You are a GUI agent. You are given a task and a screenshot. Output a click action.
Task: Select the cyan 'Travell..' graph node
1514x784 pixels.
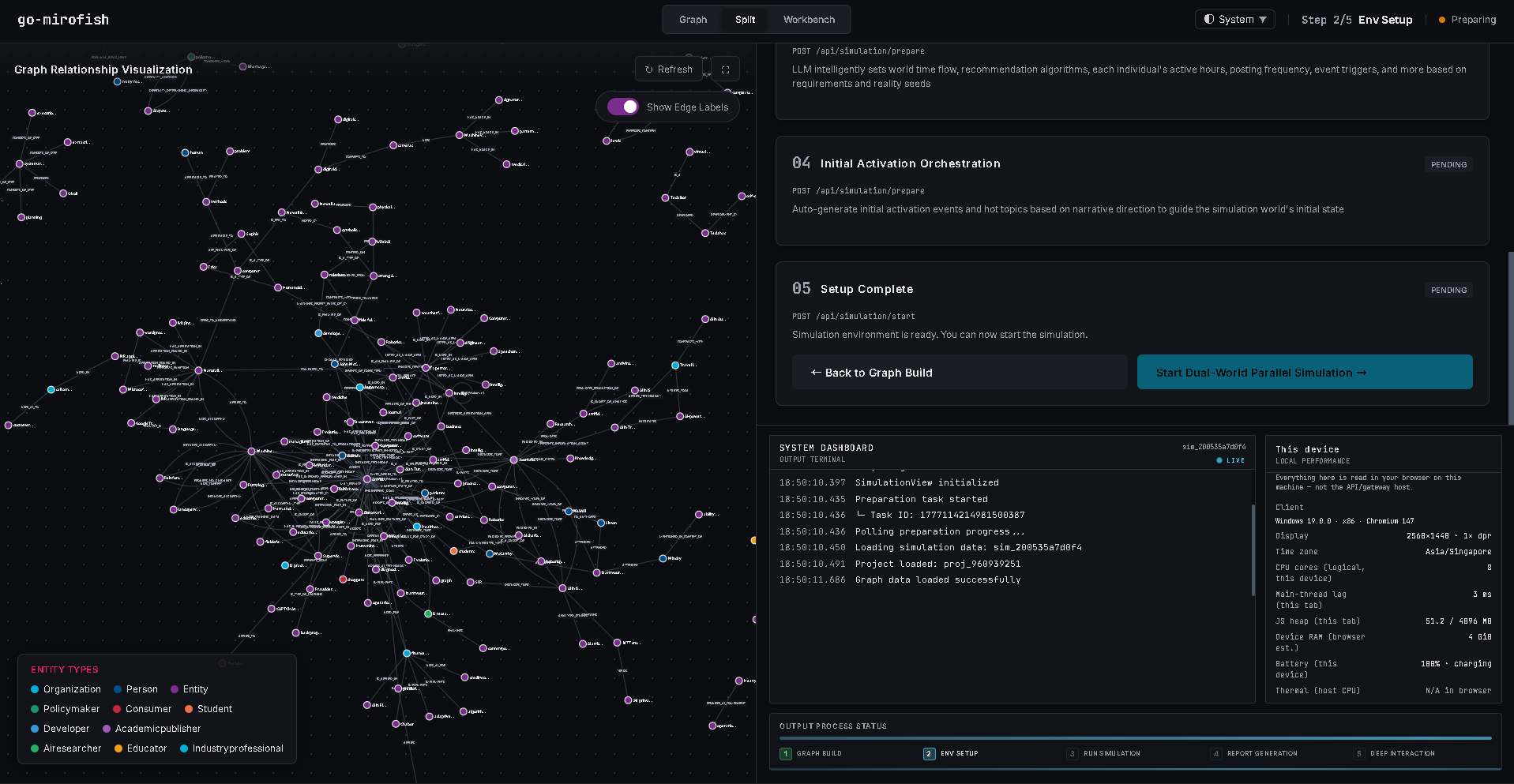675,365
